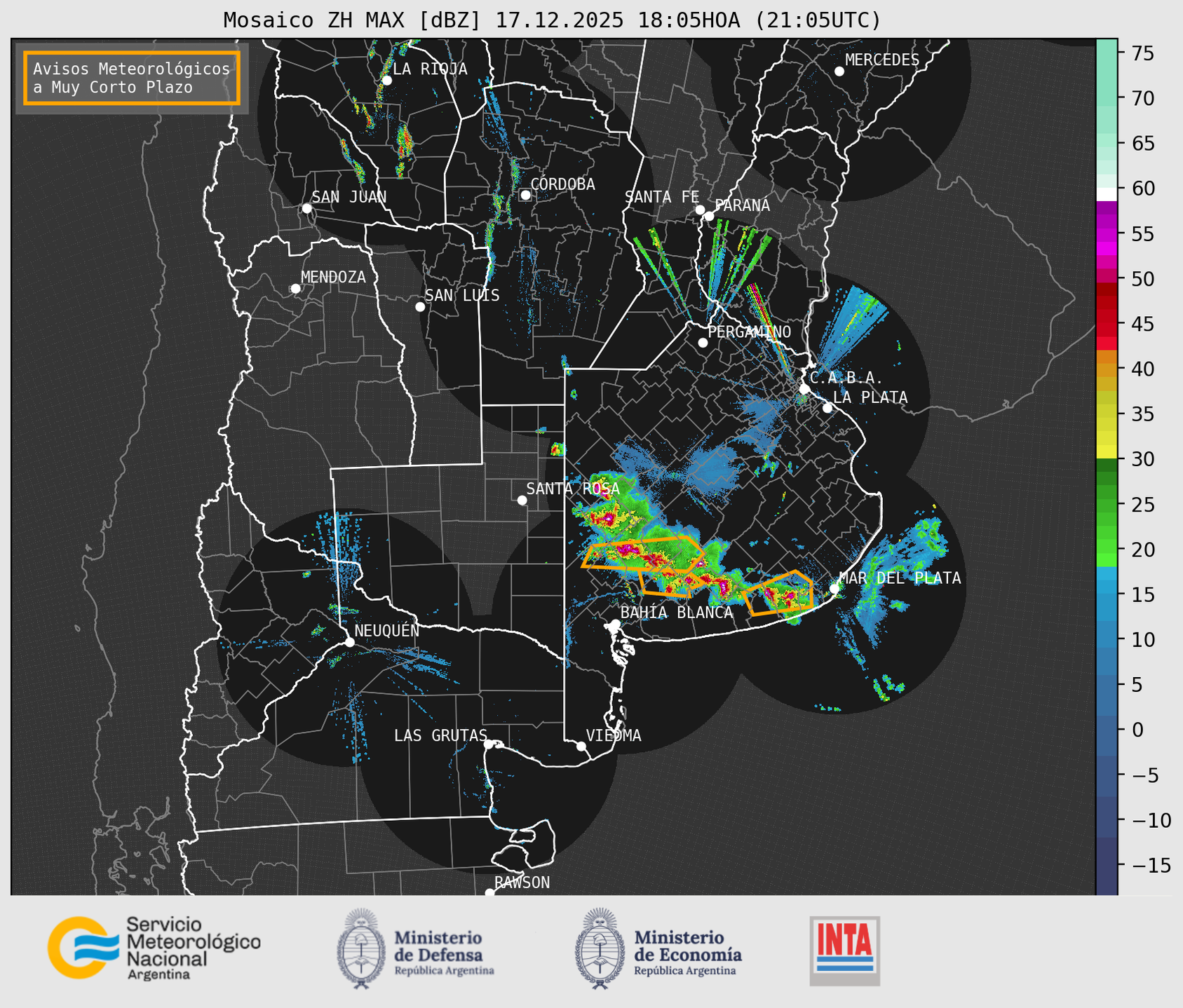The width and height of the screenshot is (1183, 1008).
Task: Select the SAN LUIS city label
Action: pyautogui.click(x=462, y=296)
